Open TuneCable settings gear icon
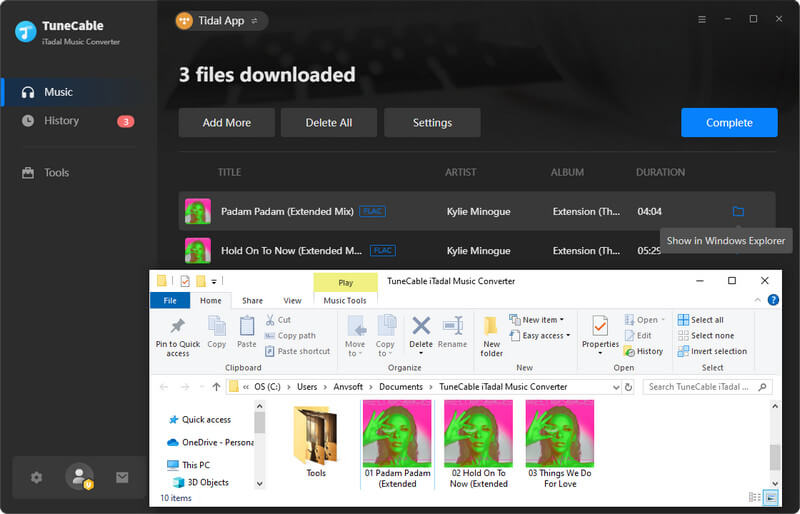 coord(36,478)
